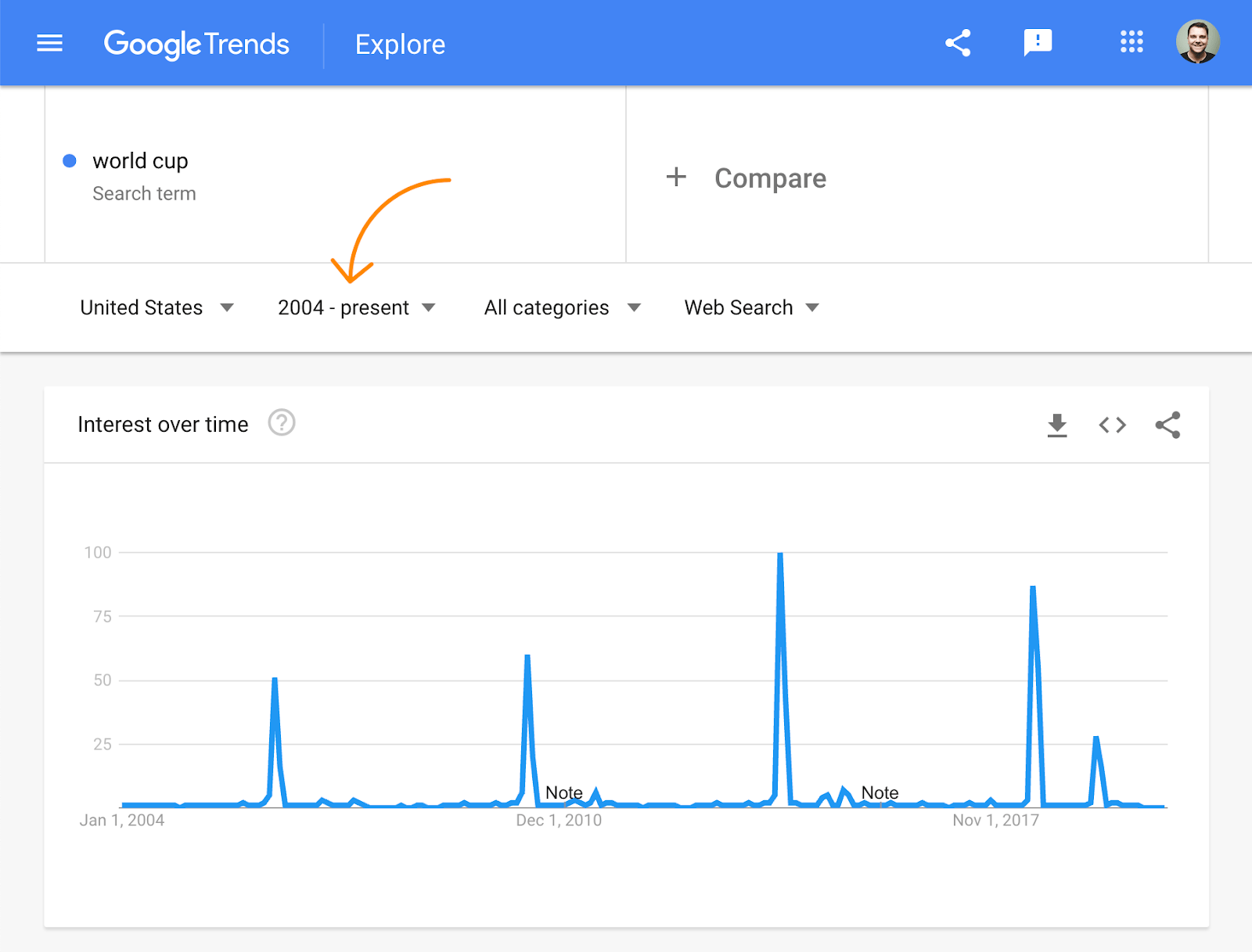Click the Note marker near Dec 2010
Image resolution: width=1252 pixels, height=952 pixels.
563,793
